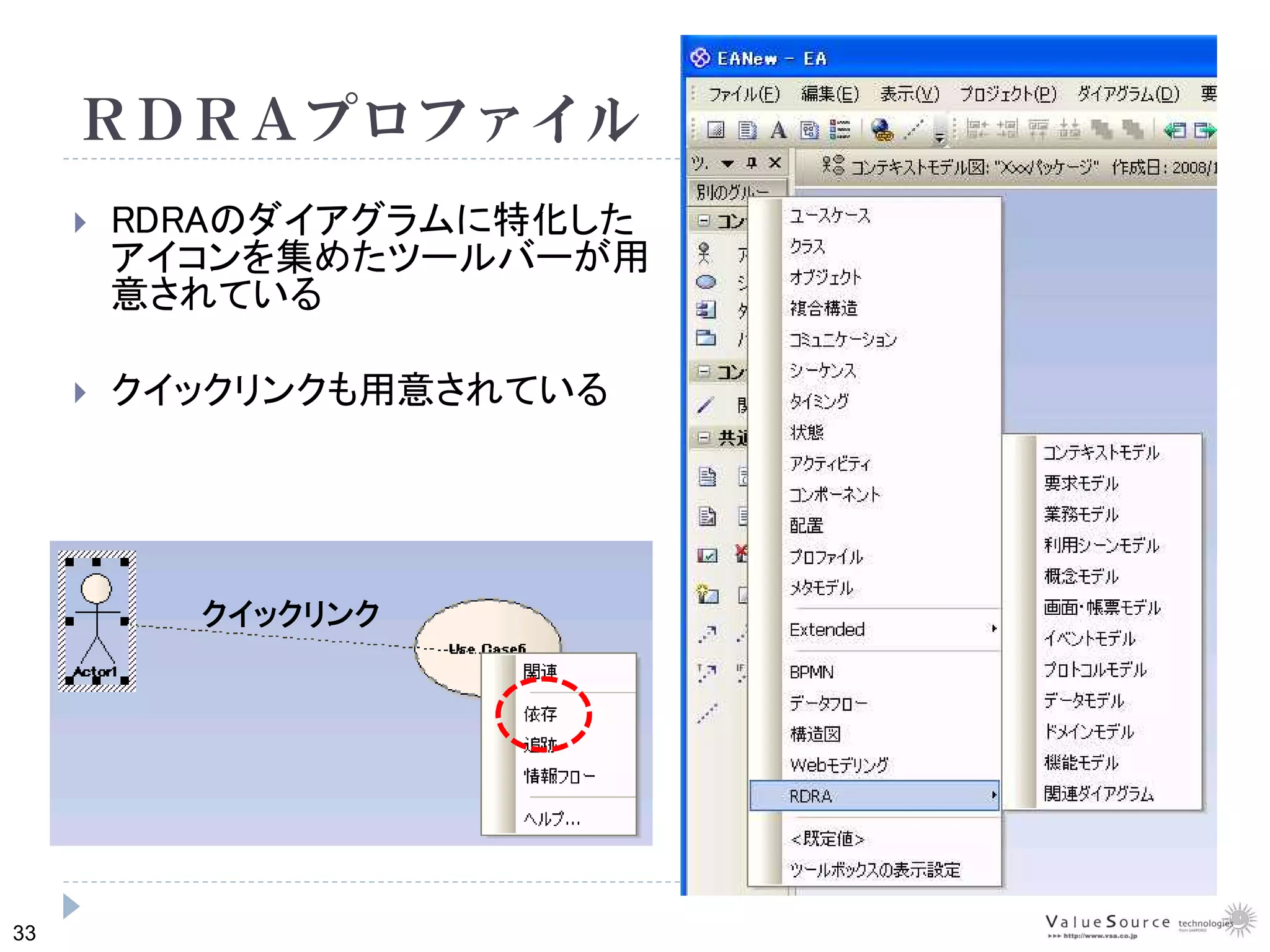Select the dashed dependency arrow toolbox icon
This screenshot has height=952, width=1270.
[x=707, y=633]
